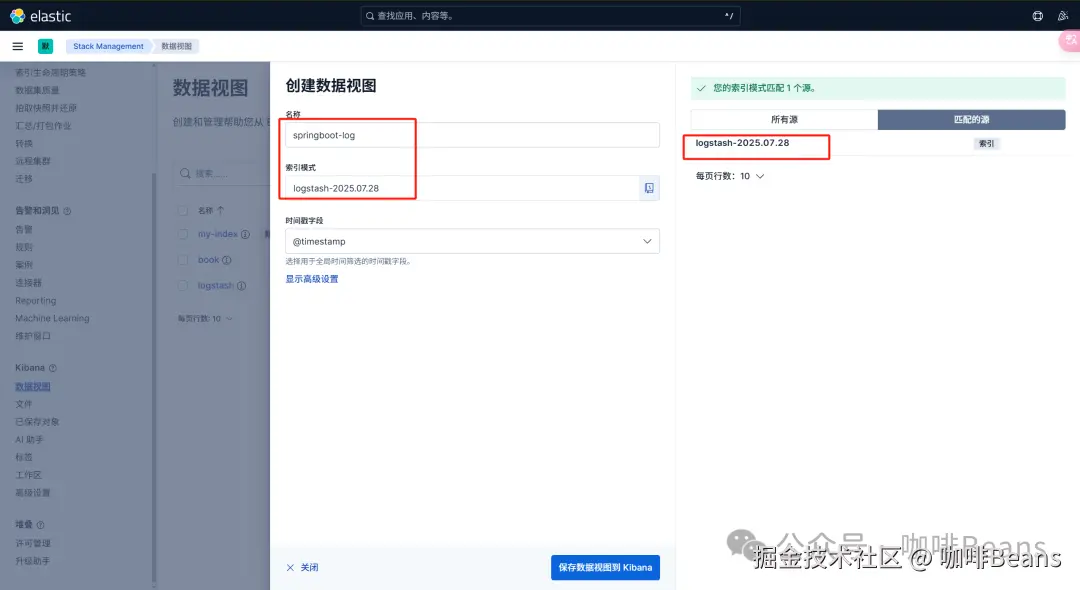Open 高级设置 in the sidebar

click(33, 493)
